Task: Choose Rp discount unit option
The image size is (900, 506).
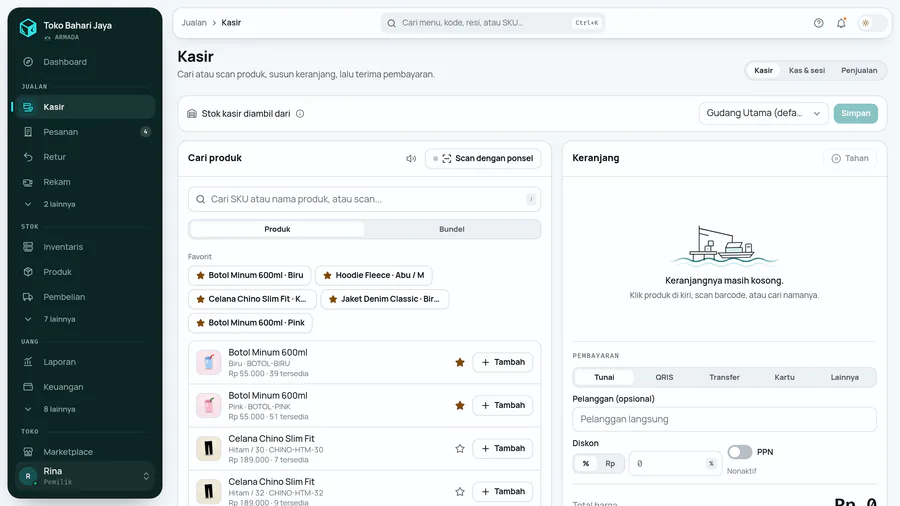Action: (x=610, y=464)
